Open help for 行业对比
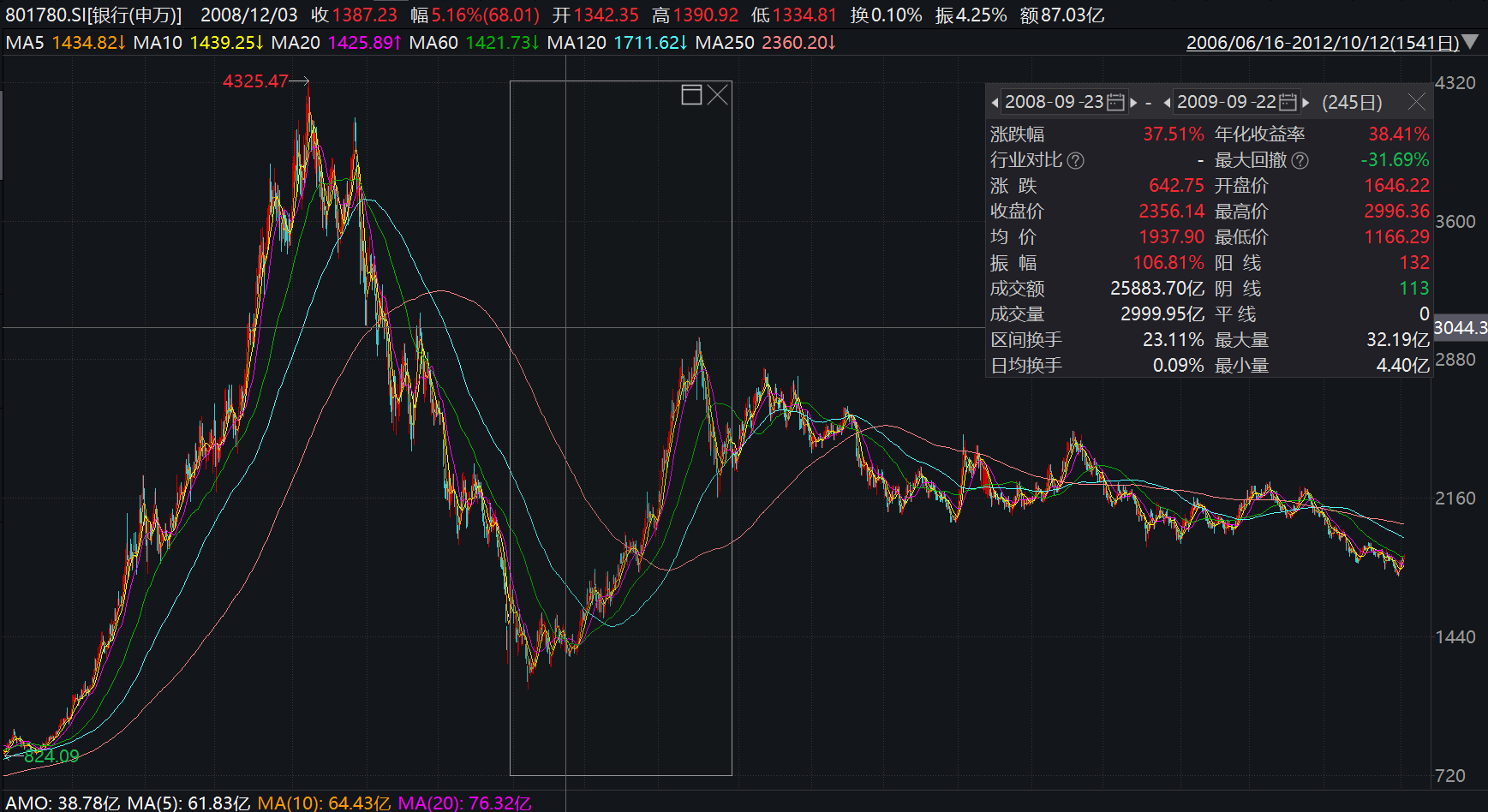The height and width of the screenshot is (812, 1488). click(x=1076, y=160)
